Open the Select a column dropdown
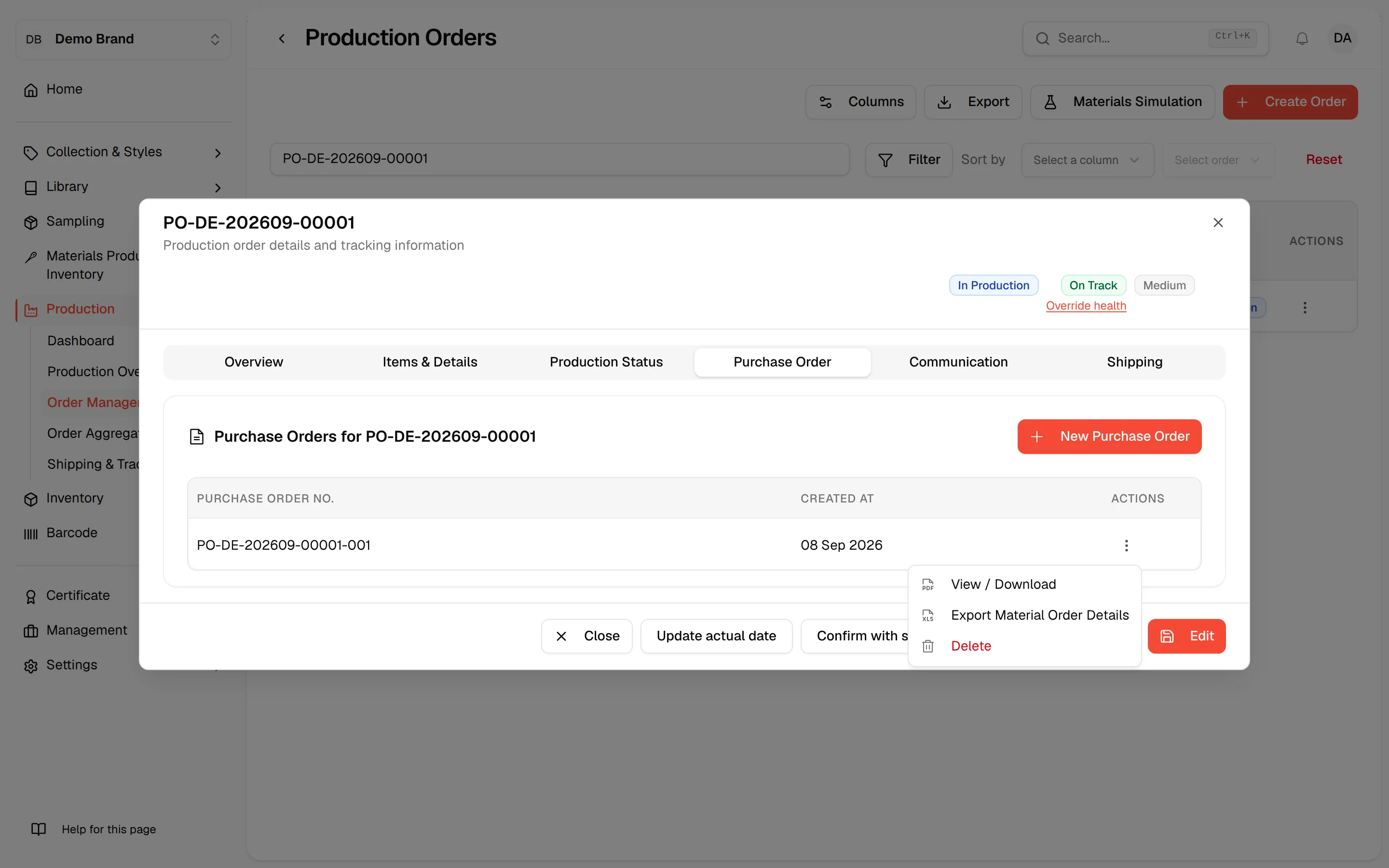 point(1087,160)
